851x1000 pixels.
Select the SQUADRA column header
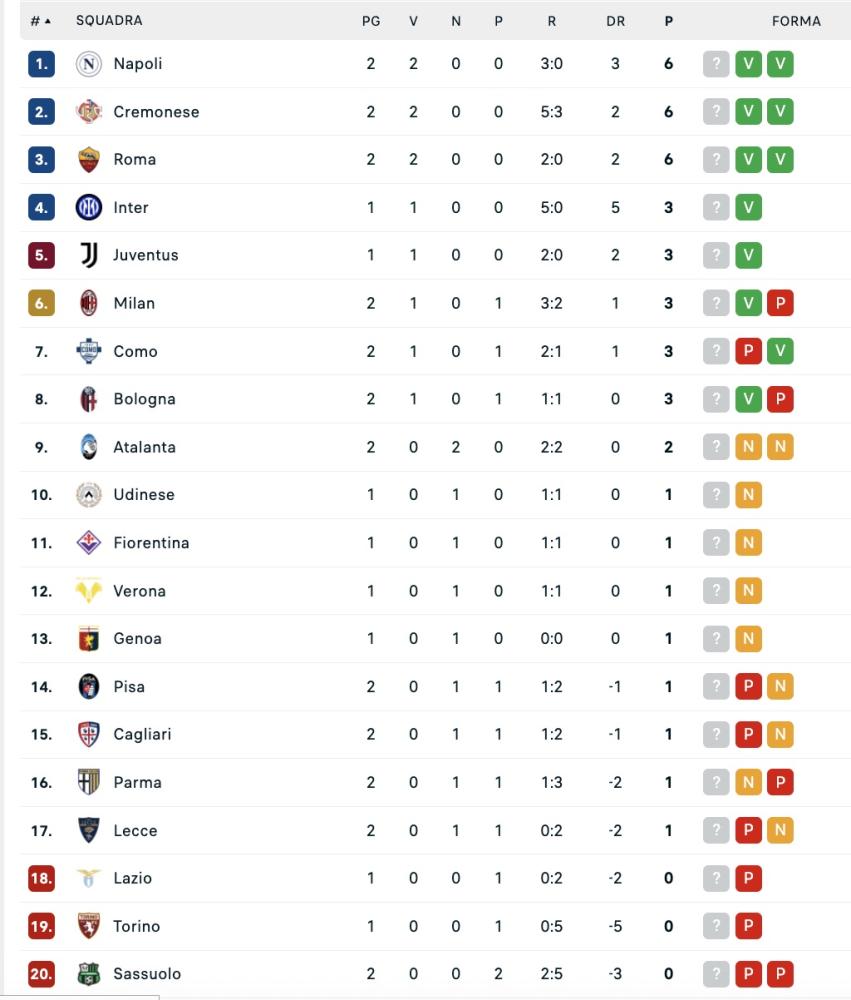pyautogui.click(x=109, y=20)
